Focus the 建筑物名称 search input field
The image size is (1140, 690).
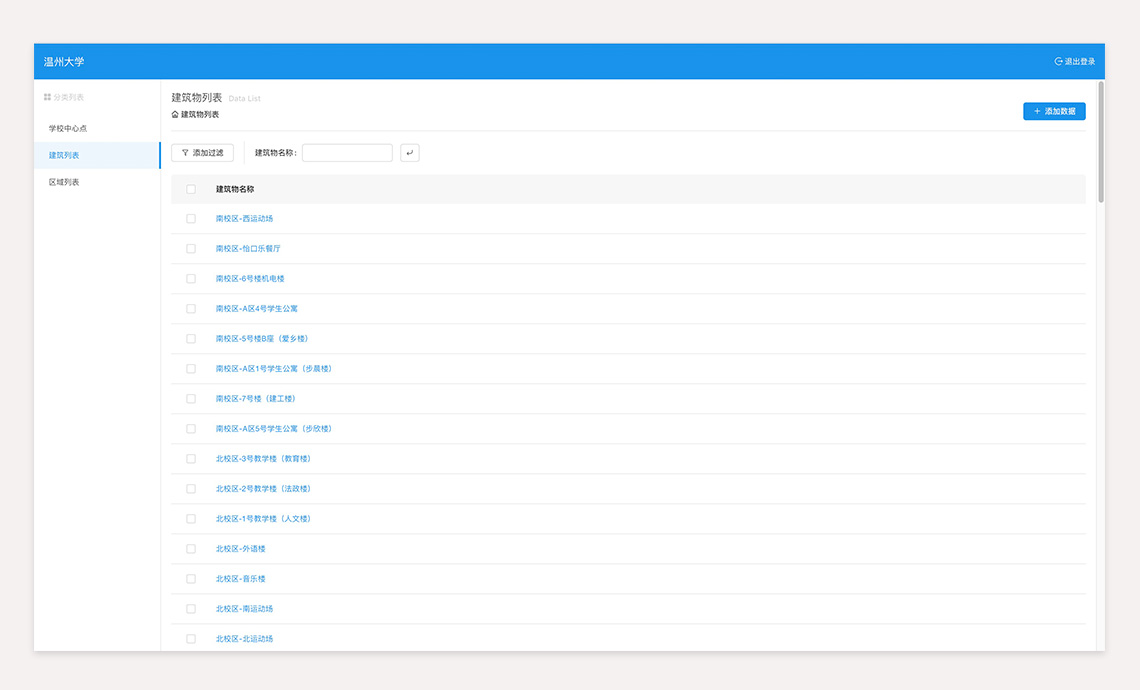(x=347, y=153)
